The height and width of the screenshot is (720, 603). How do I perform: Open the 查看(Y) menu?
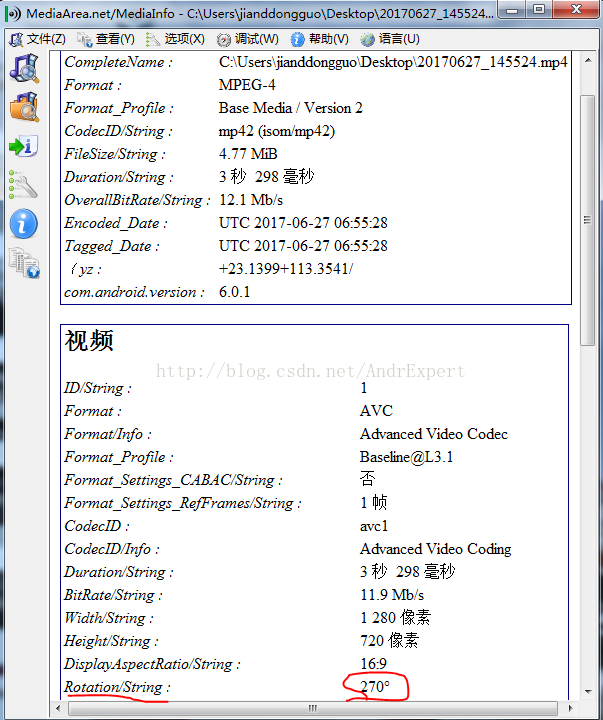[x=106, y=39]
